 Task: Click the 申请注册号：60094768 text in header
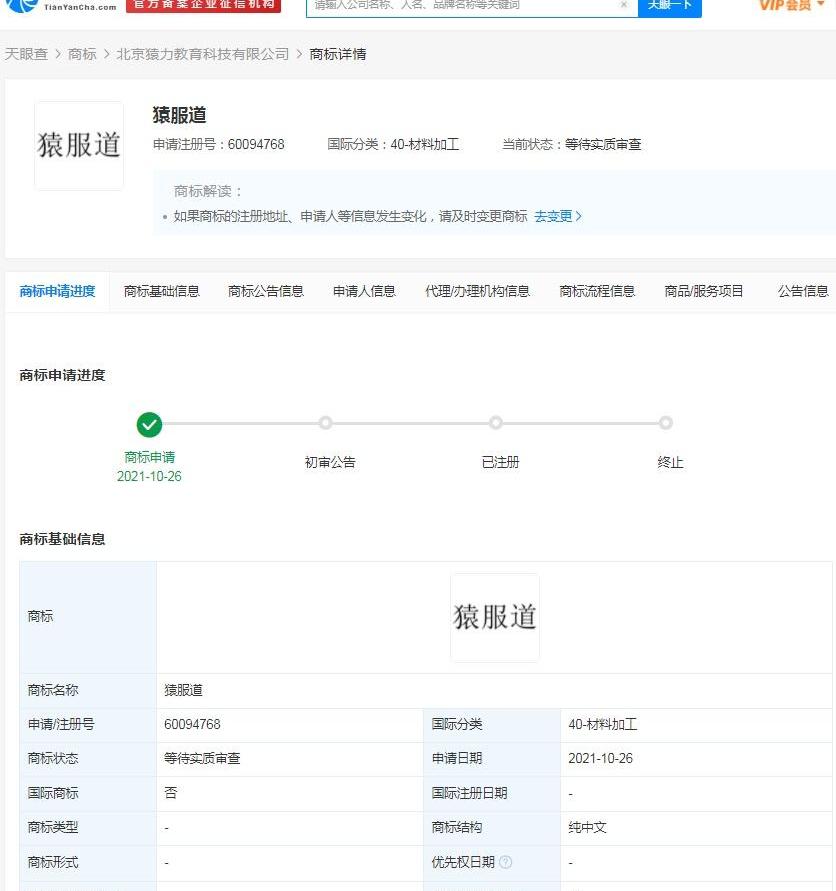pos(218,144)
